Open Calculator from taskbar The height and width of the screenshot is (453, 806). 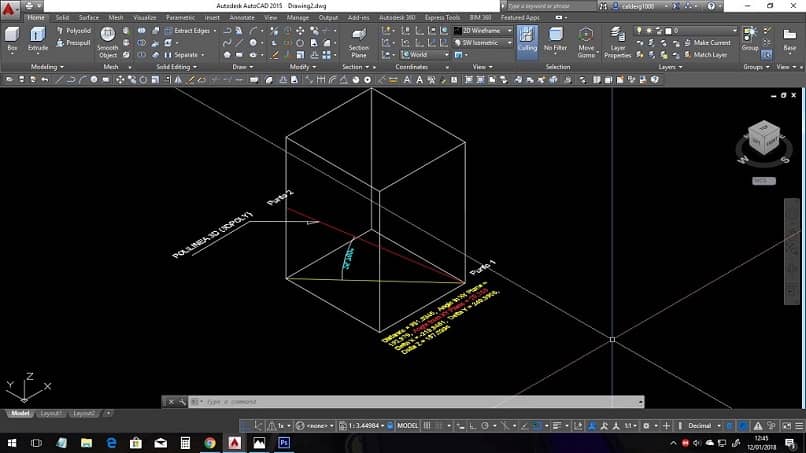point(185,443)
